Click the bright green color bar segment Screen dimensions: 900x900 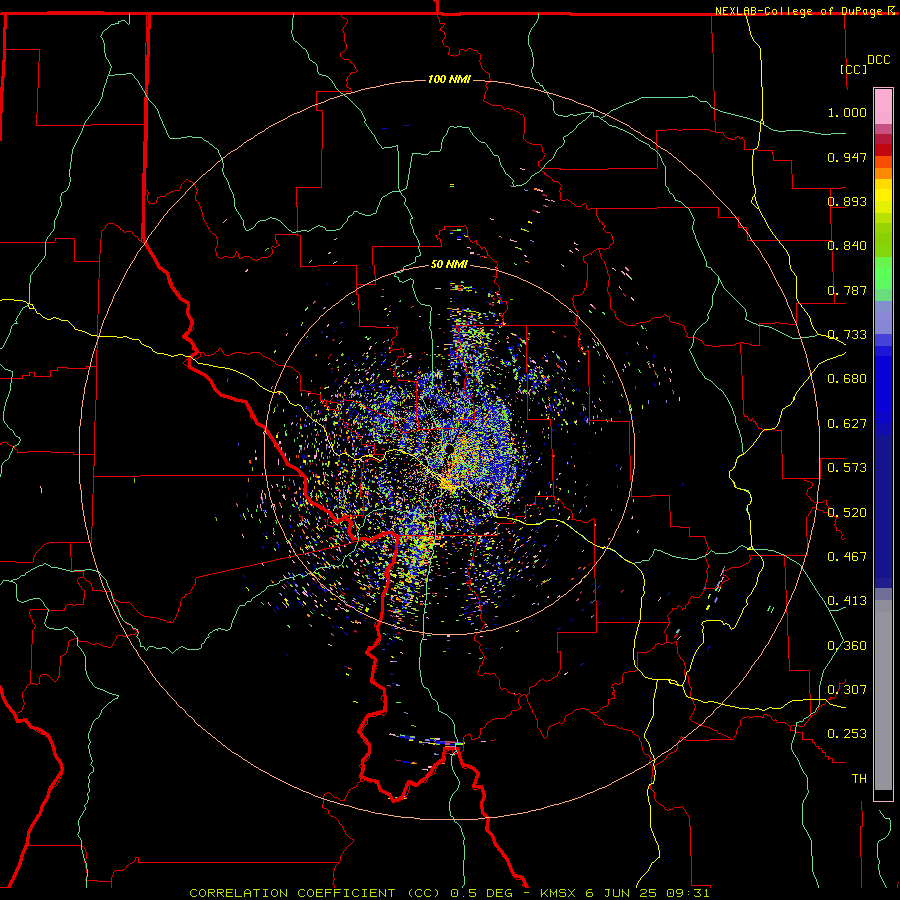click(x=883, y=273)
